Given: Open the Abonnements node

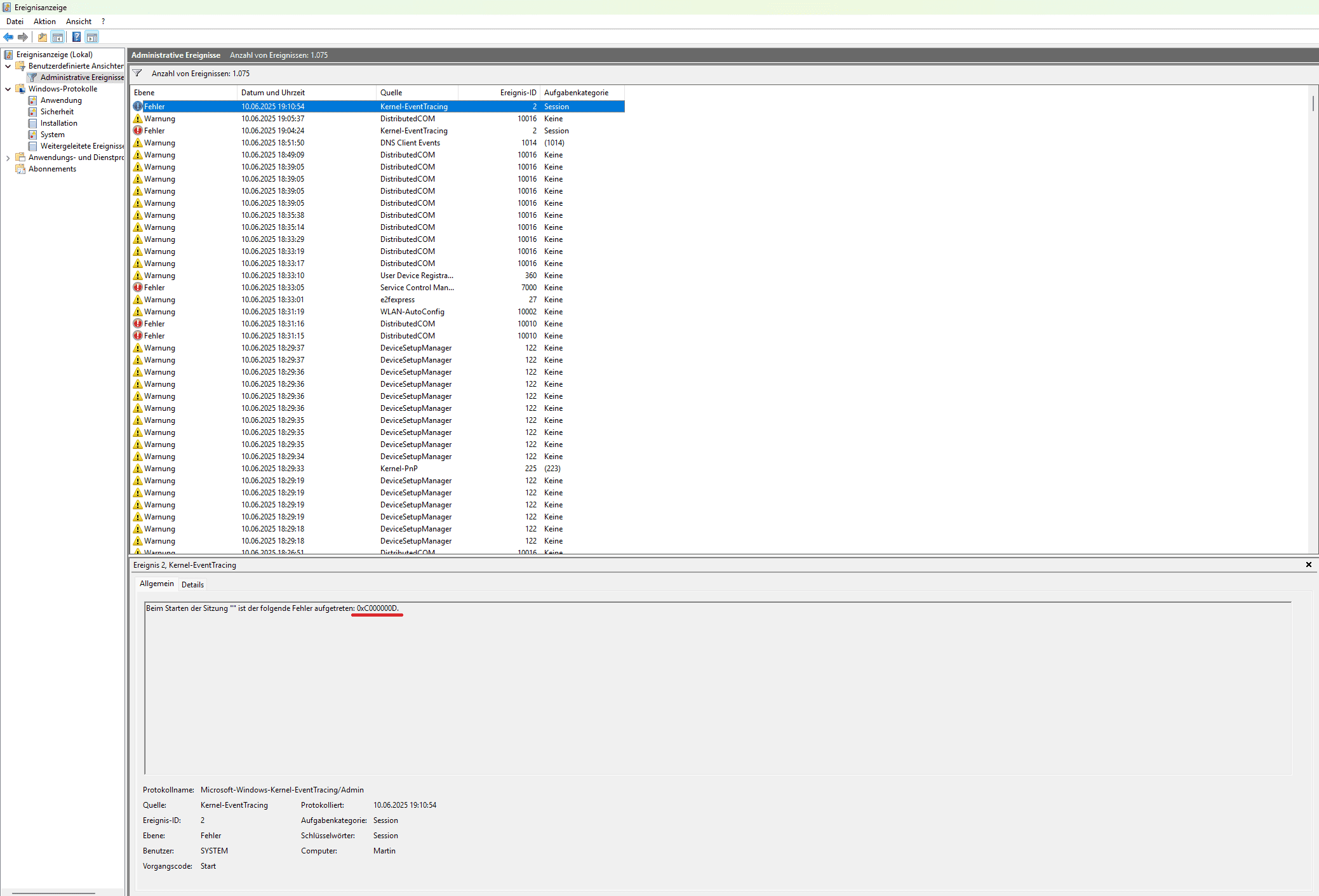Looking at the screenshot, I should pyautogui.click(x=52, y=169).
